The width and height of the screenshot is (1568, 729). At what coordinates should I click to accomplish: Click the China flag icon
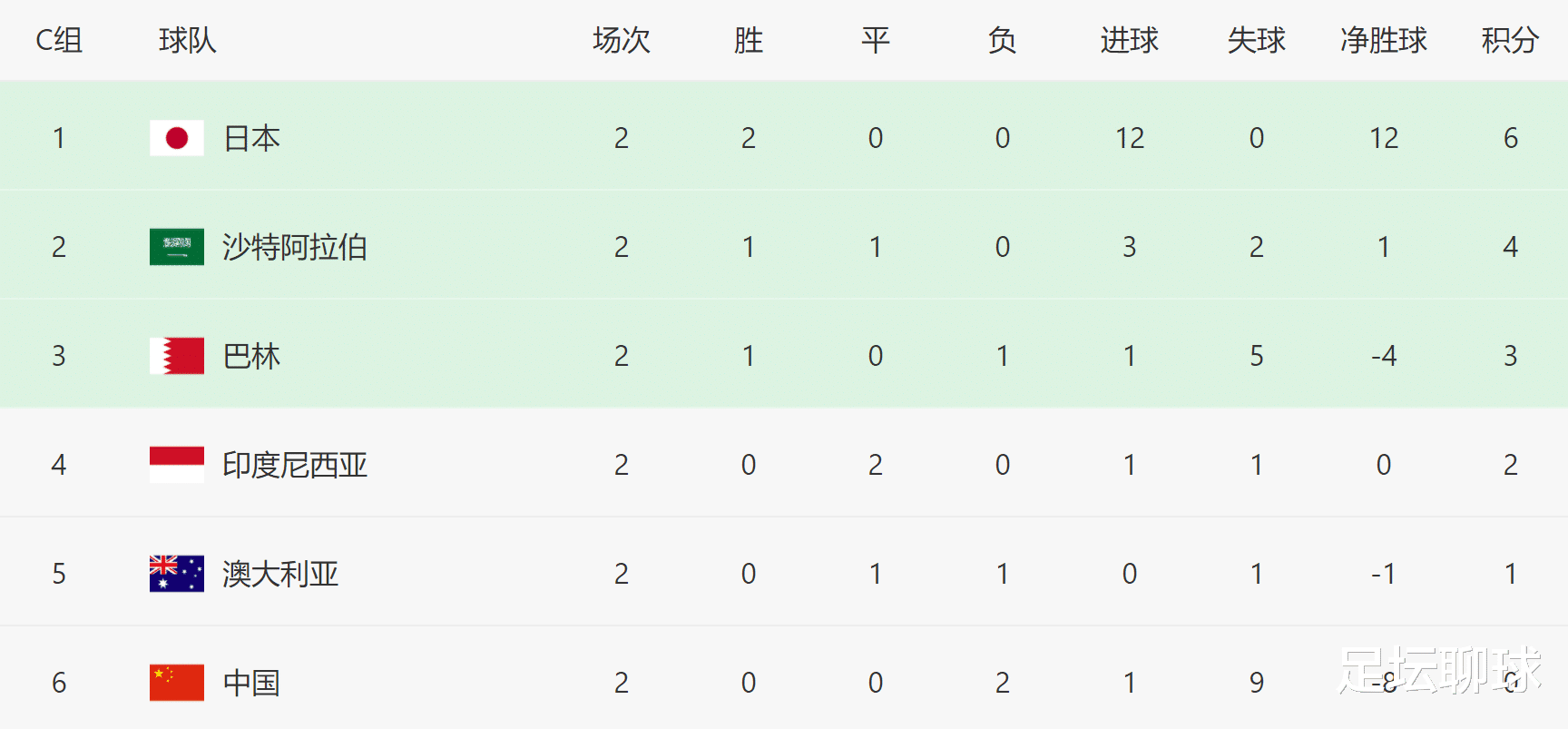pos(177,683)
